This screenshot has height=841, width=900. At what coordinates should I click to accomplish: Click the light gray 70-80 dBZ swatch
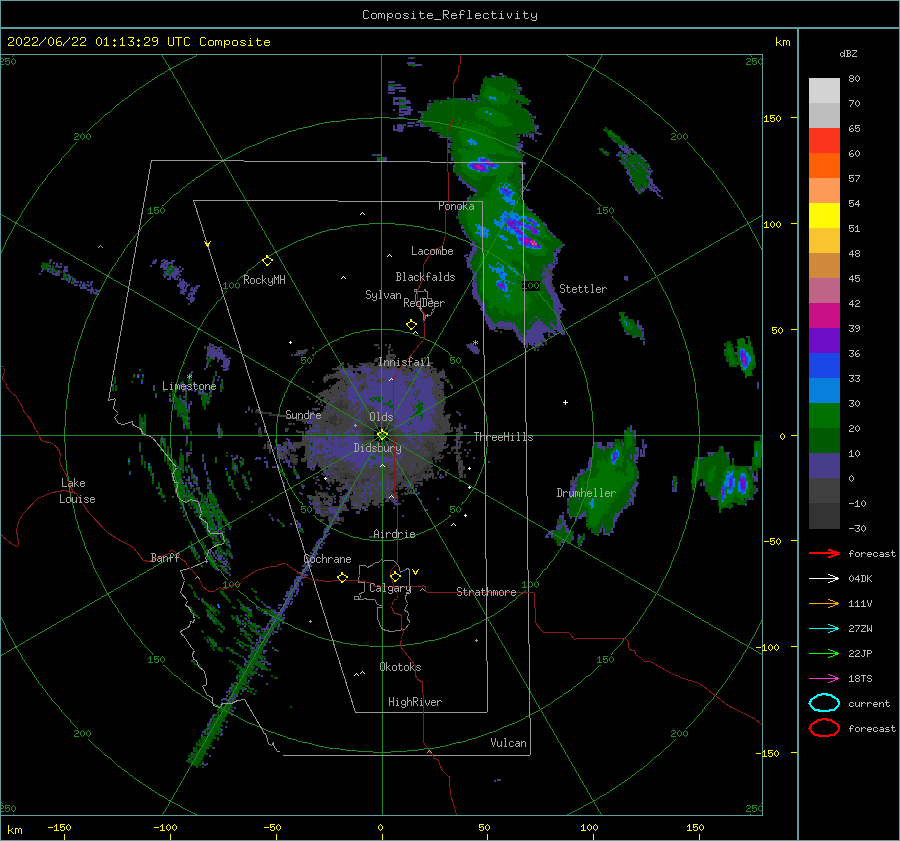pyautogui.click(x=824, y=91)
